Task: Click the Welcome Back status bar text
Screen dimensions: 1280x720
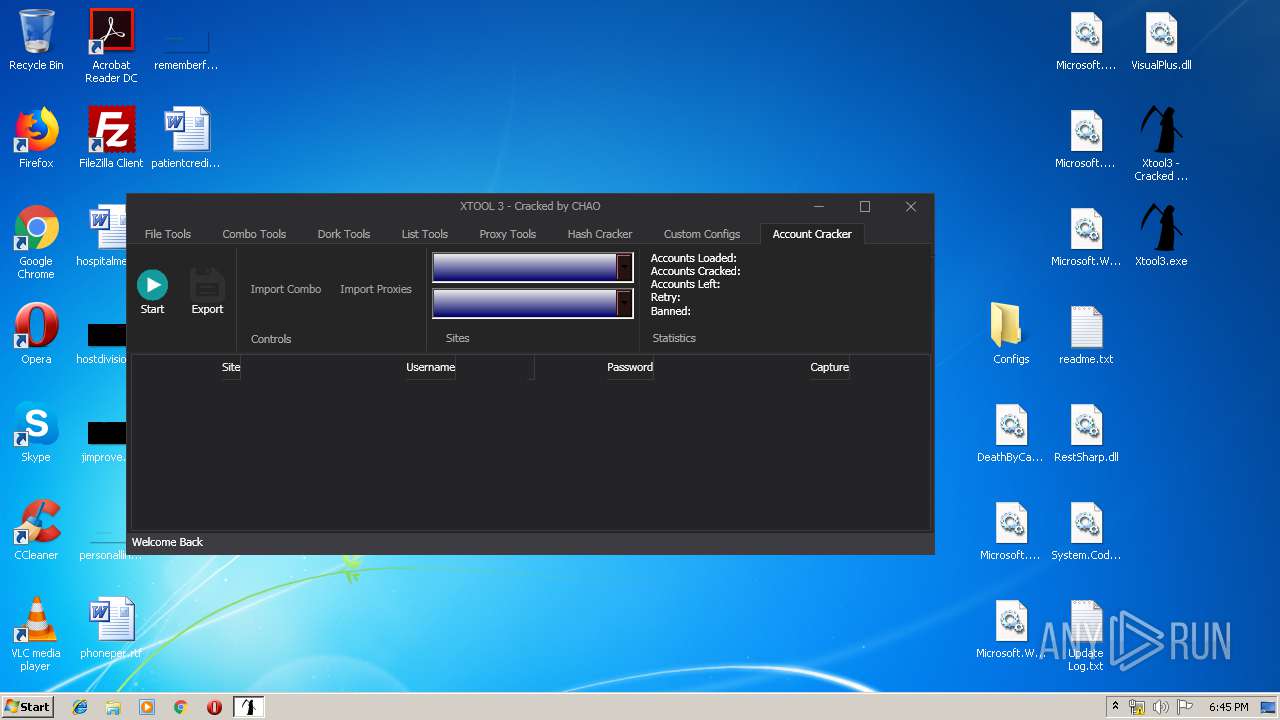Action: pyautogui.click(x=167, y=542)
